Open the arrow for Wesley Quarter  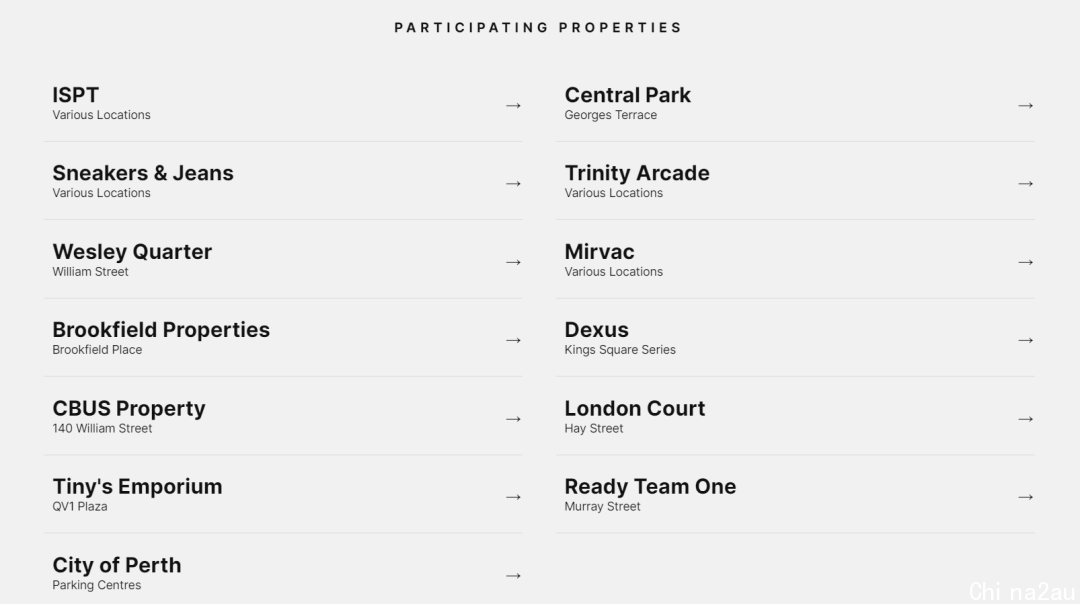[513, 262]
